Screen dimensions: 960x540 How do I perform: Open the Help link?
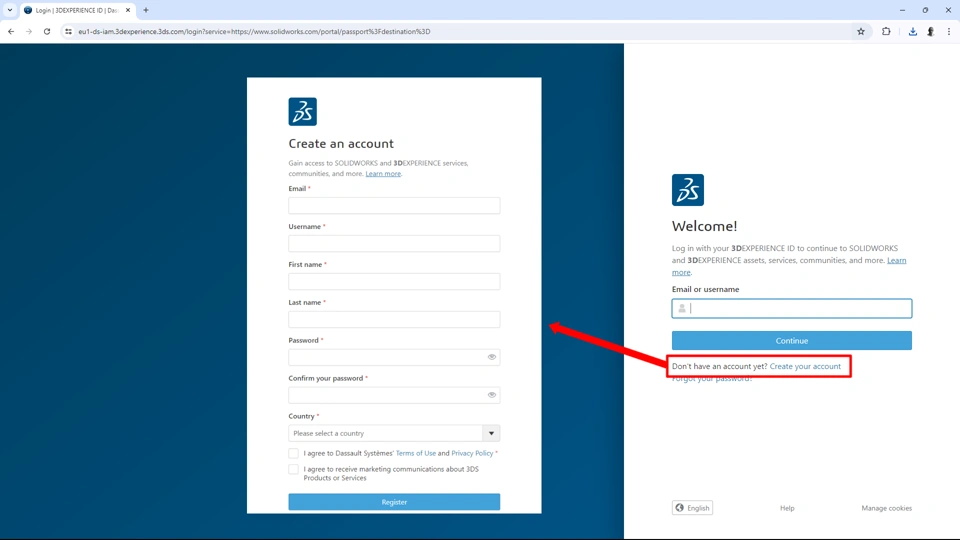(787, 508)
